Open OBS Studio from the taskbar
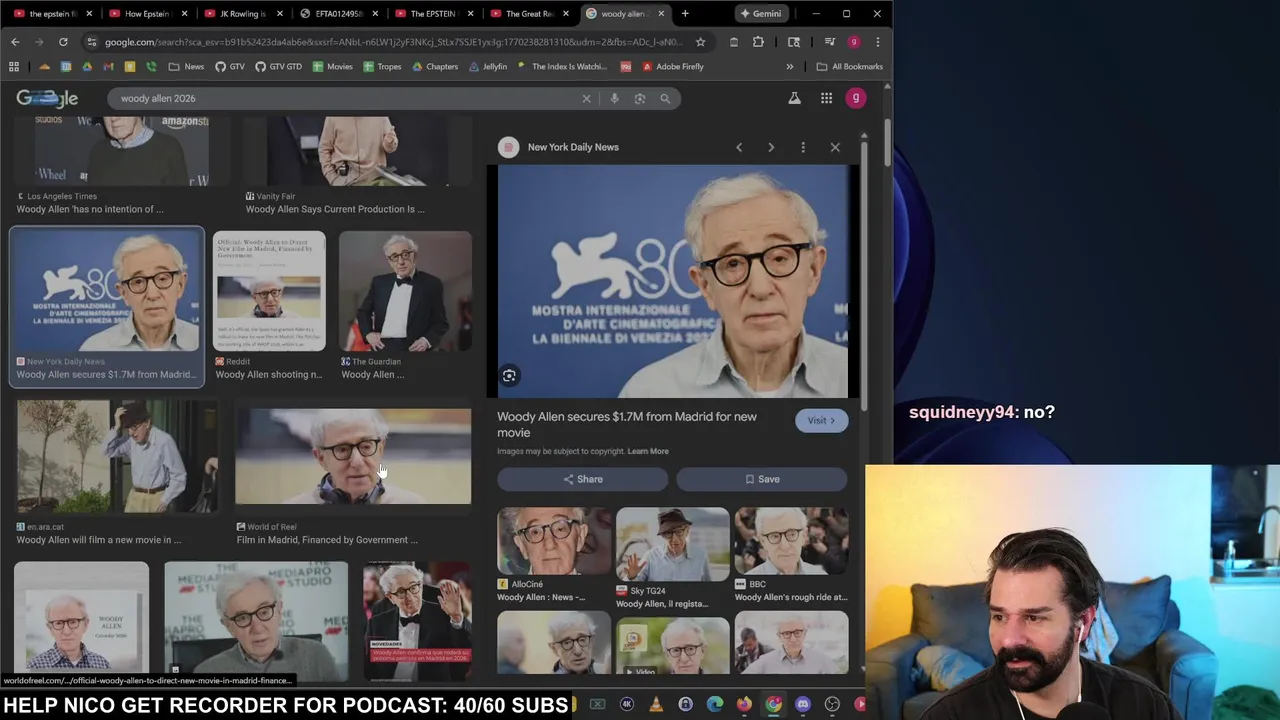Viewport: 1280px width, 720px height. point(832,704)
